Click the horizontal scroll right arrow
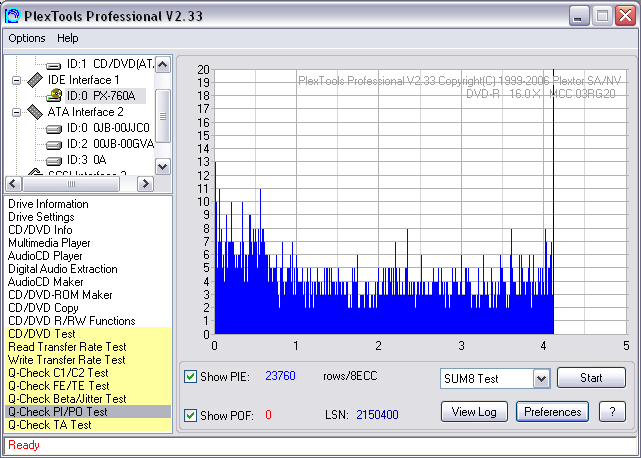The height and width of the screenshot is (458, 641). [x=146, y=184]
